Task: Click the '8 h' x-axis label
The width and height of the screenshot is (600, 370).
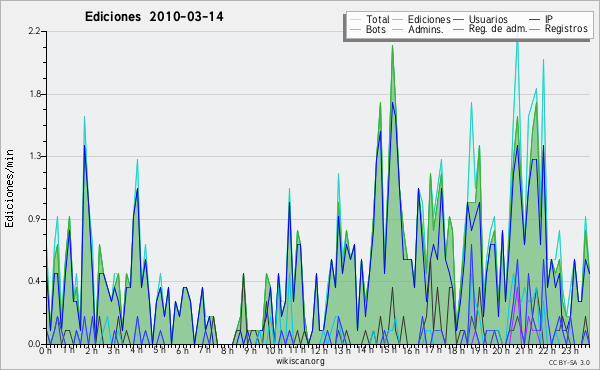Action: 227,351
